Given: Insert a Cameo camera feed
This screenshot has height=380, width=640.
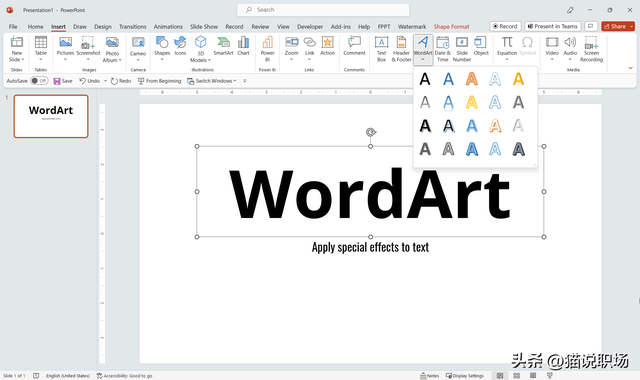Looking at the screenshot, I should 138,48.
